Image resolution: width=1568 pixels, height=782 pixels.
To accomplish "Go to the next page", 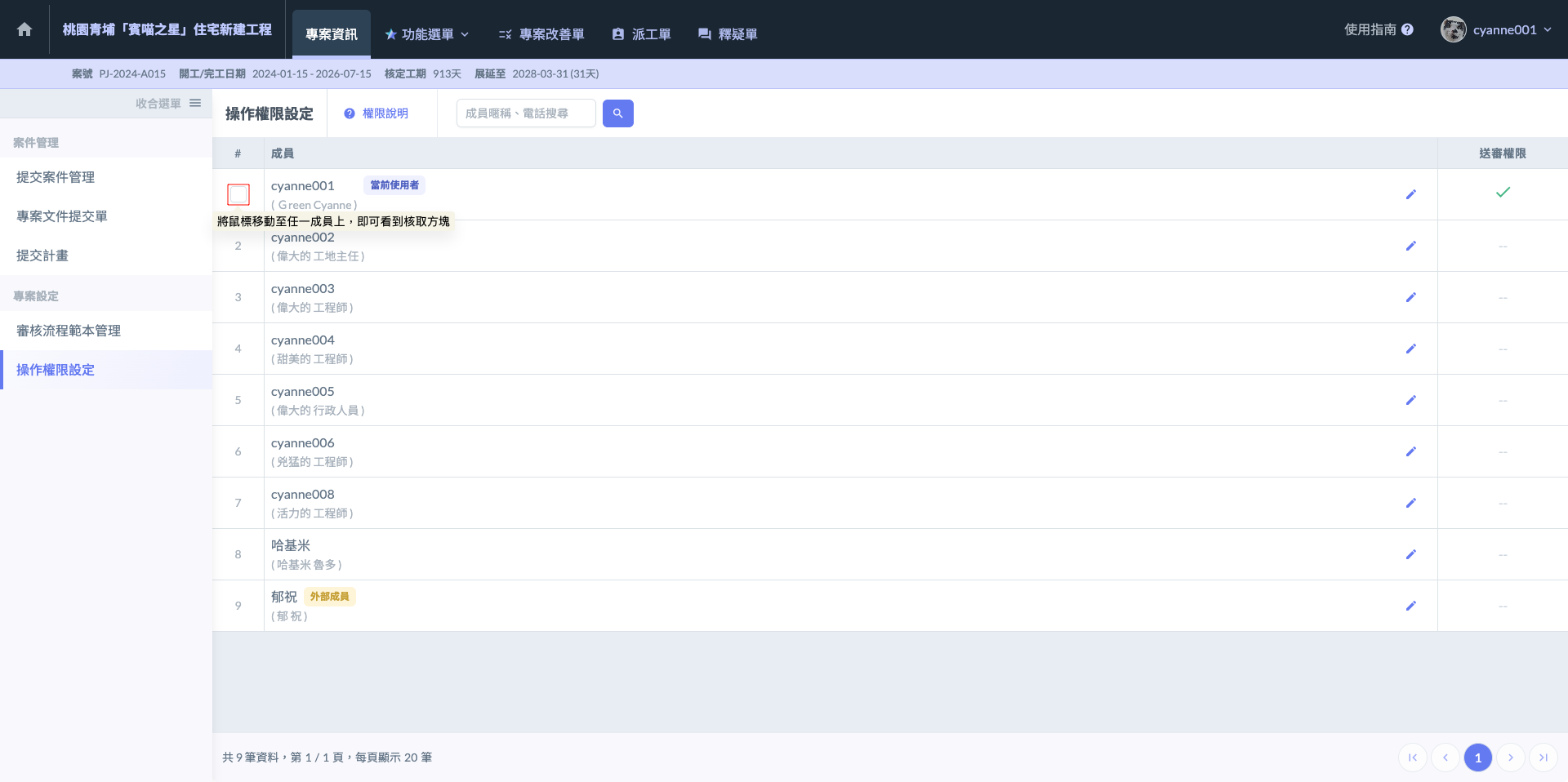I will [x=1511, y=758].
